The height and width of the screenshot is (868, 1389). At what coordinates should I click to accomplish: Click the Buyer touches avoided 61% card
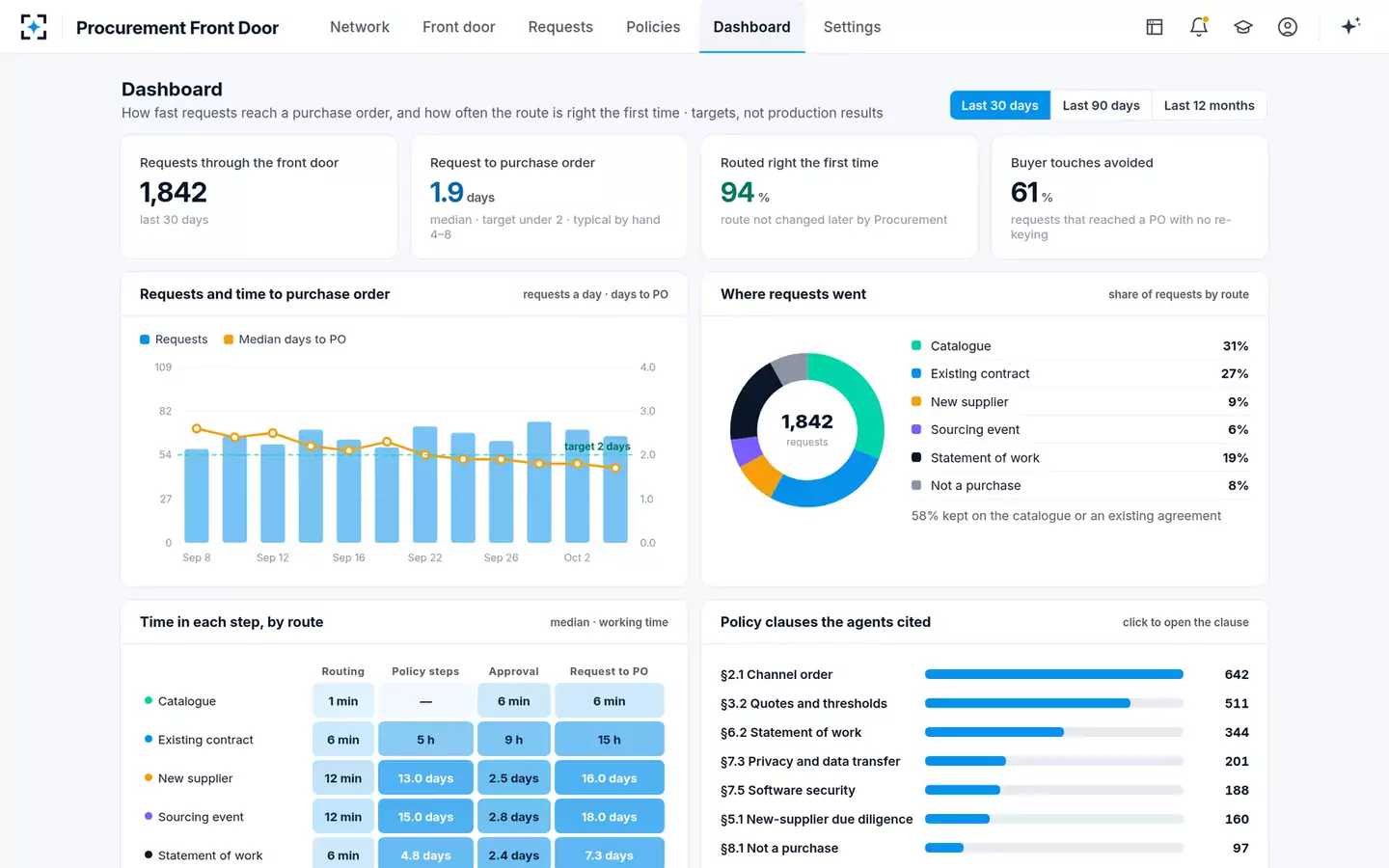1130,197
